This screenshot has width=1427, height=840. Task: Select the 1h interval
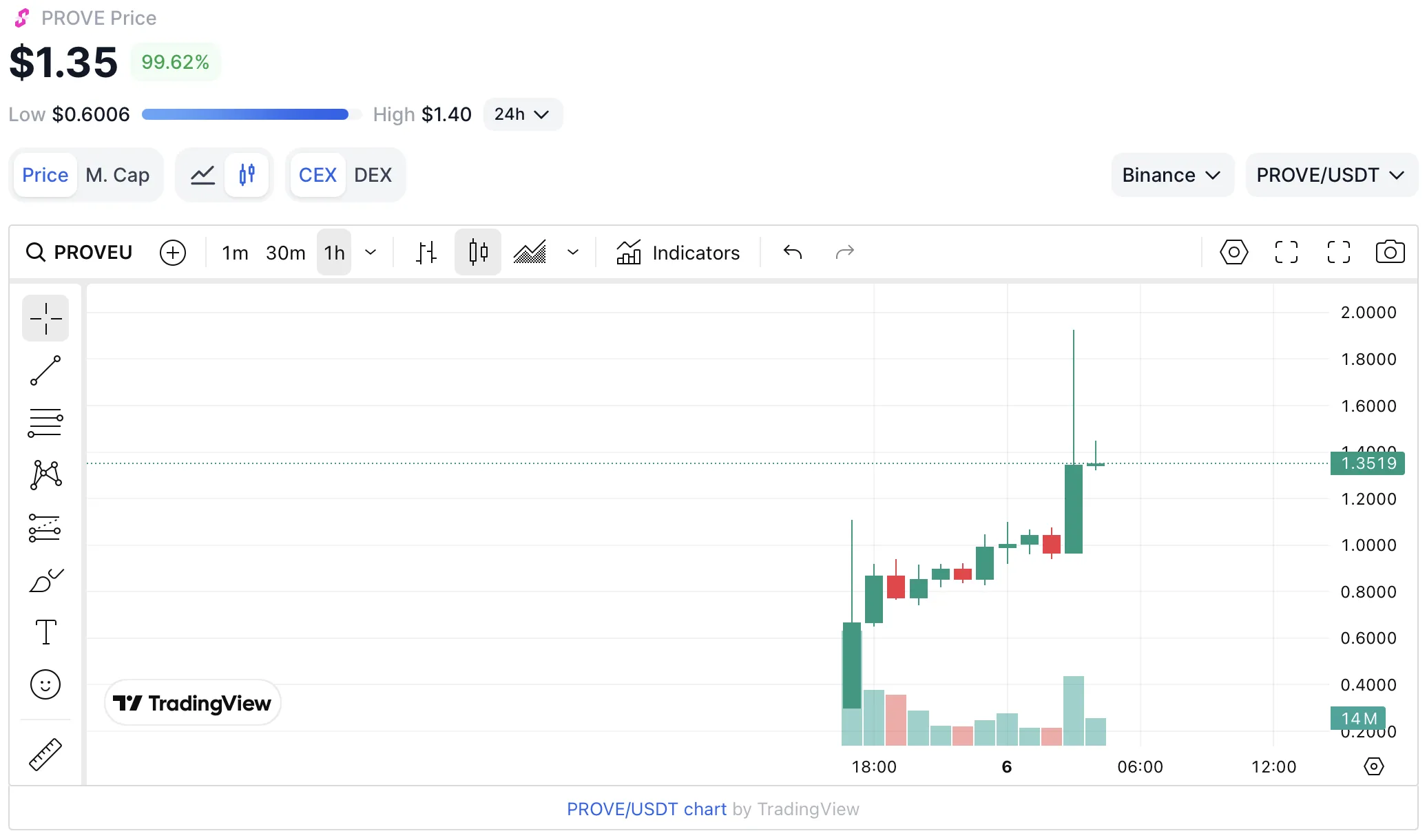[334, 253]
